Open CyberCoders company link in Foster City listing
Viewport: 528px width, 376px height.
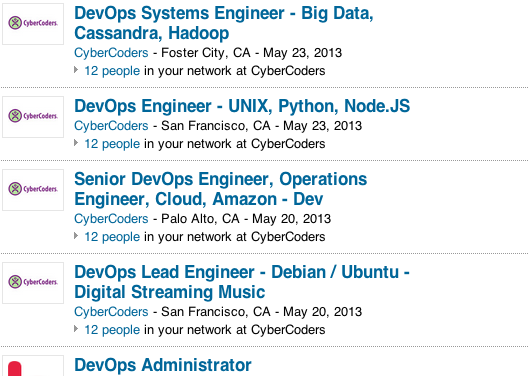coord(111,53)
